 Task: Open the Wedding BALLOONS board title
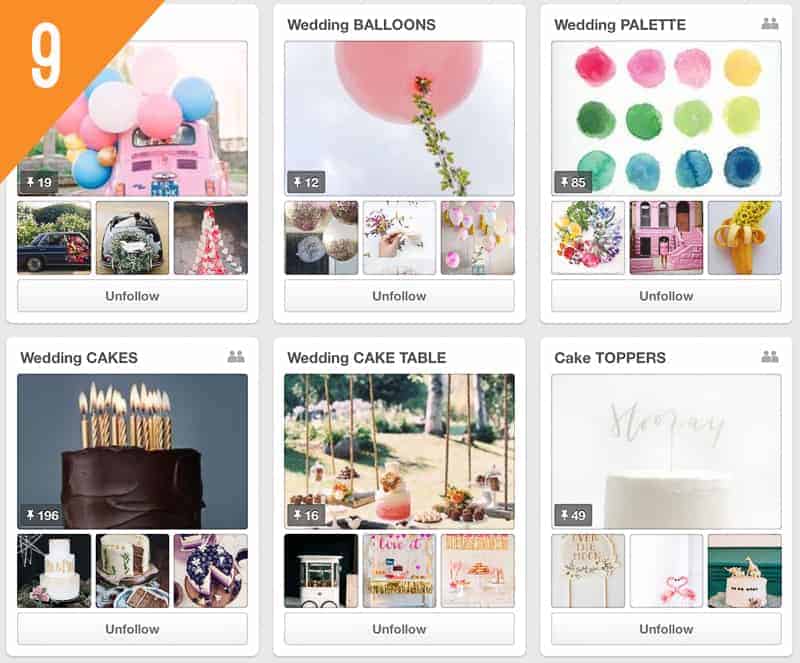(x=361, y=24)
